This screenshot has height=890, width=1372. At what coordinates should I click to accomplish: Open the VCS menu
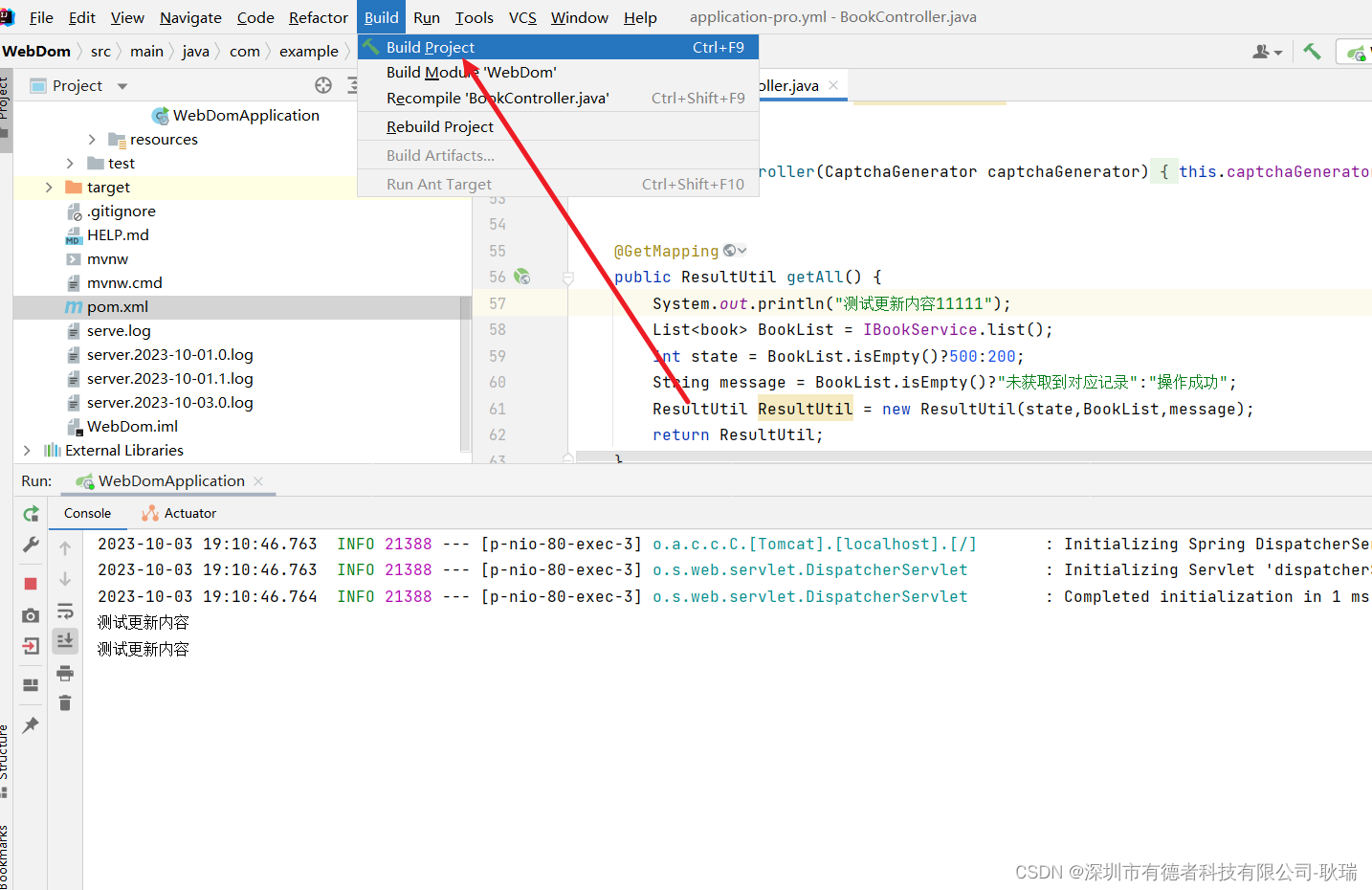522,17
